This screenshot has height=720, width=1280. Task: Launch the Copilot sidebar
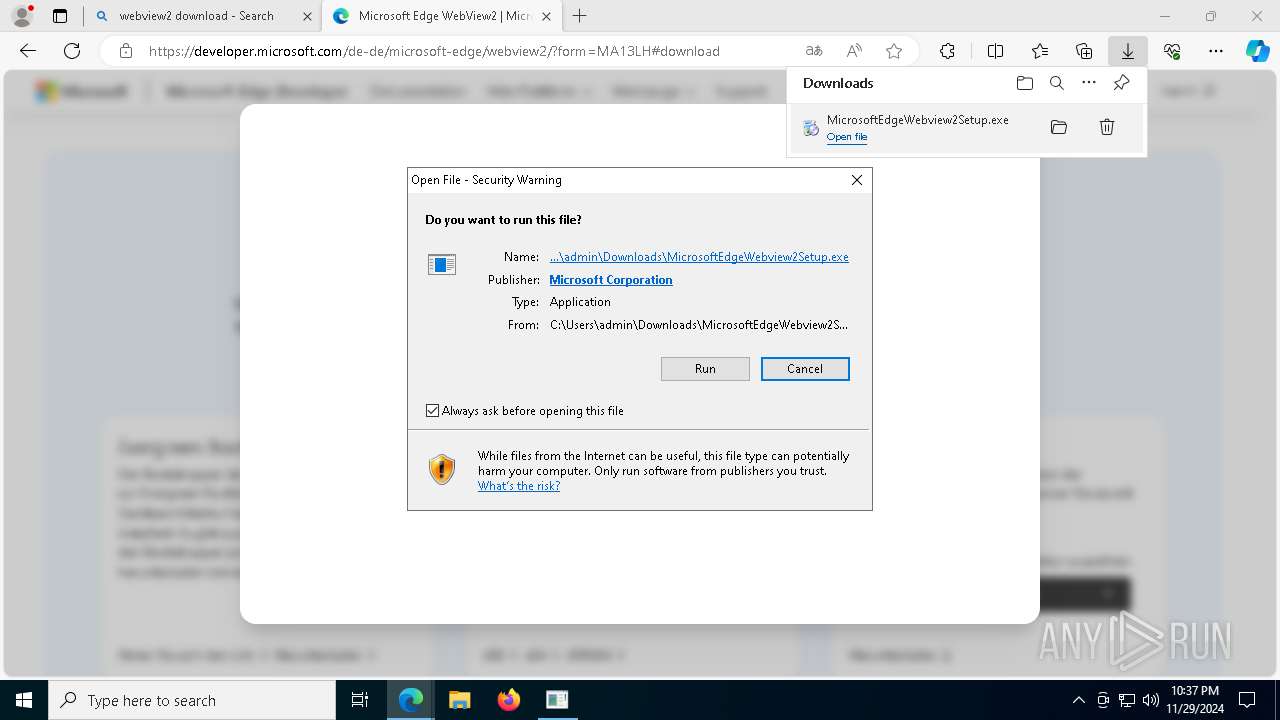point(1258,51)
